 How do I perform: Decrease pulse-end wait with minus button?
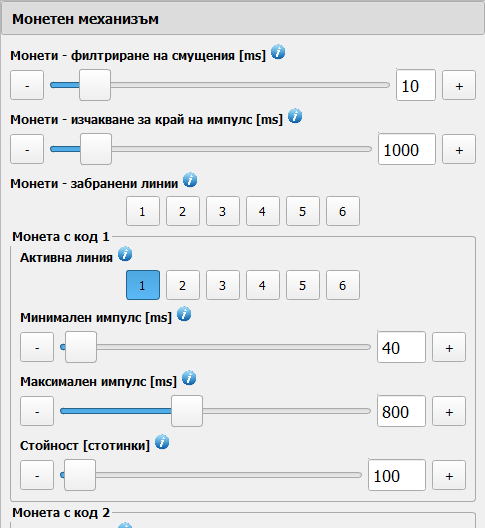[x=27, y=149]
